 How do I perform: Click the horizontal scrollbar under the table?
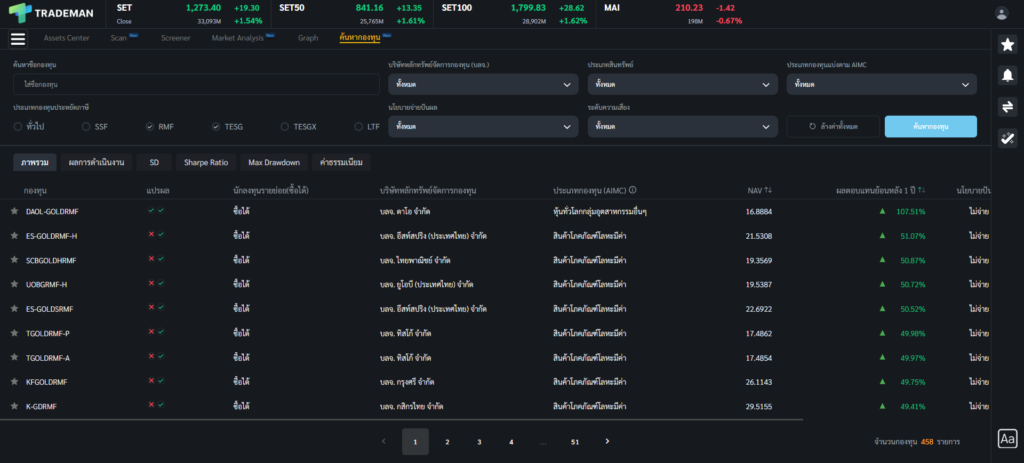click(x=402, y=420)
